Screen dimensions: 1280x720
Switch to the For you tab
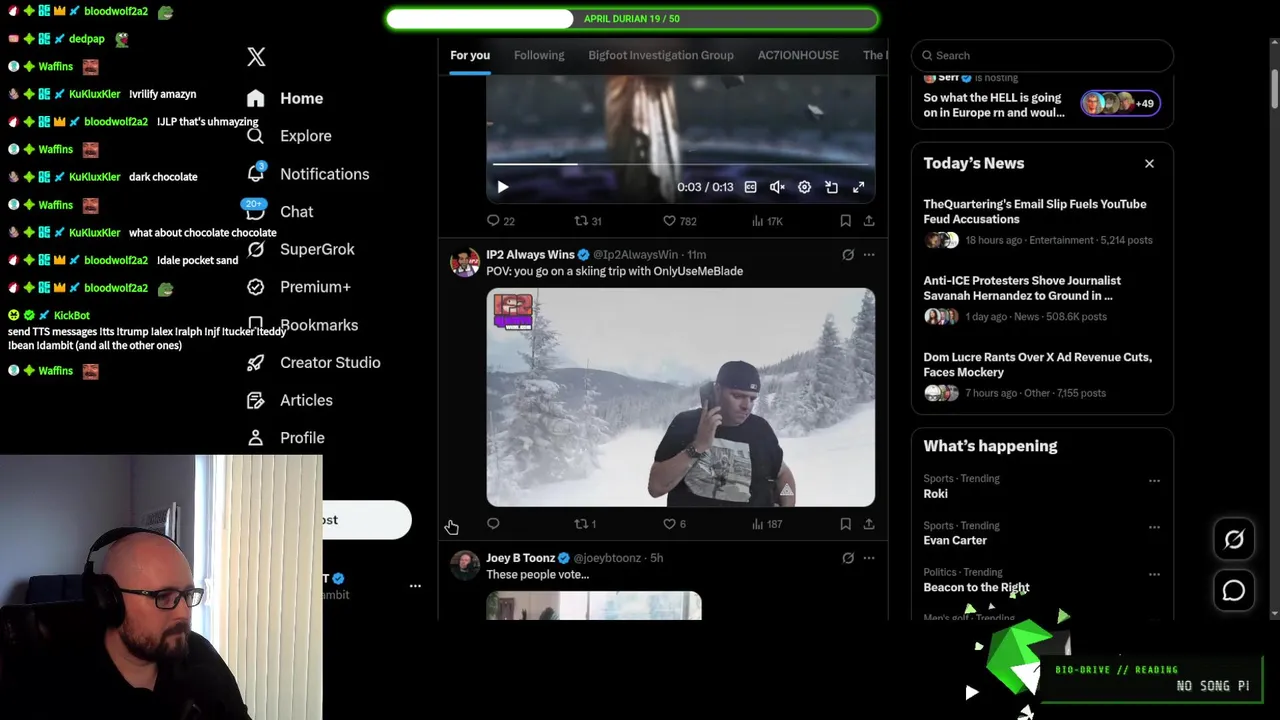[x=470, y=55]
